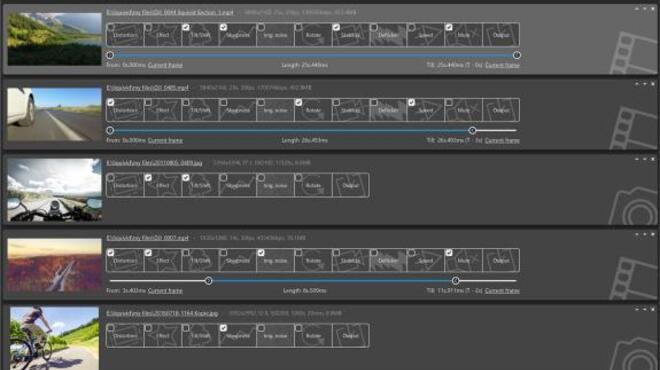660x370 pixels.
Task: Open the file path link of the cyclist photo
Action: (x=162, y=314)
